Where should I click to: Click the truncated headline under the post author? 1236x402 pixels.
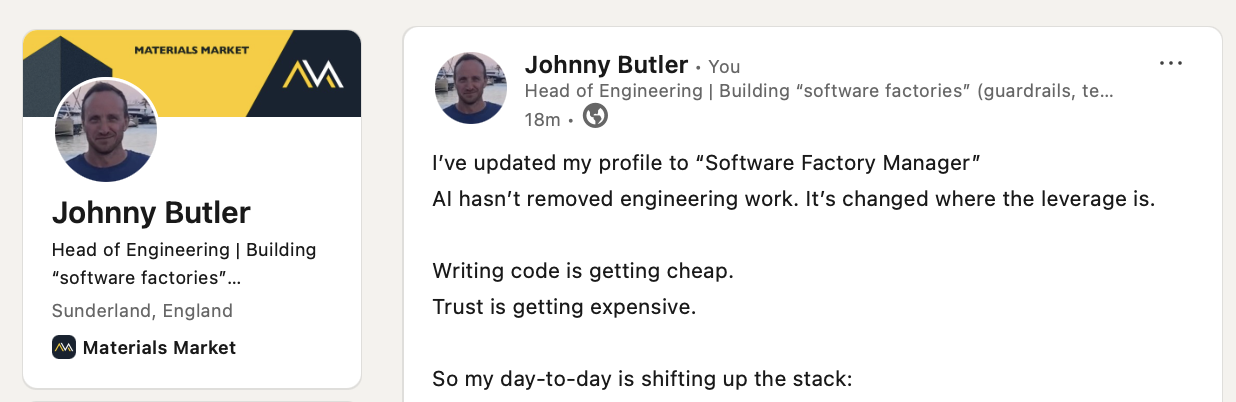818,91
